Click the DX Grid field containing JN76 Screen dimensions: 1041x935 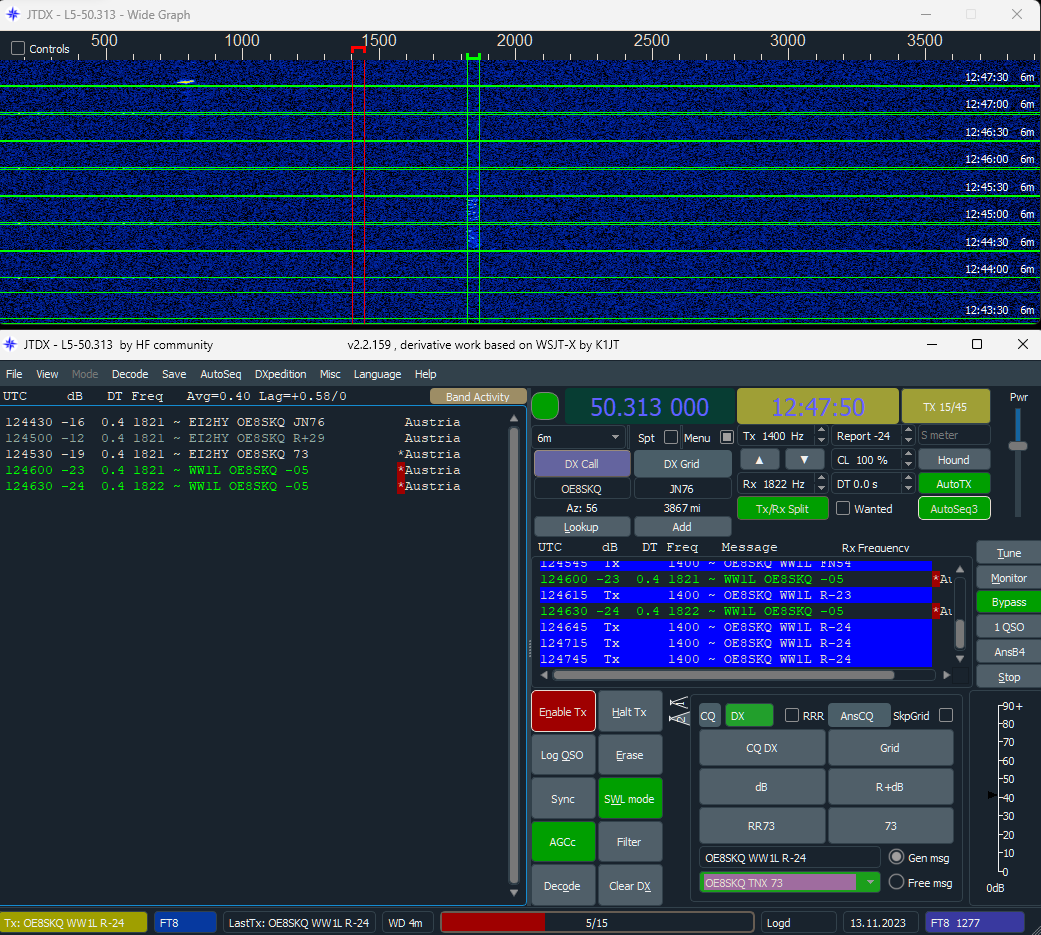[682, 489]
